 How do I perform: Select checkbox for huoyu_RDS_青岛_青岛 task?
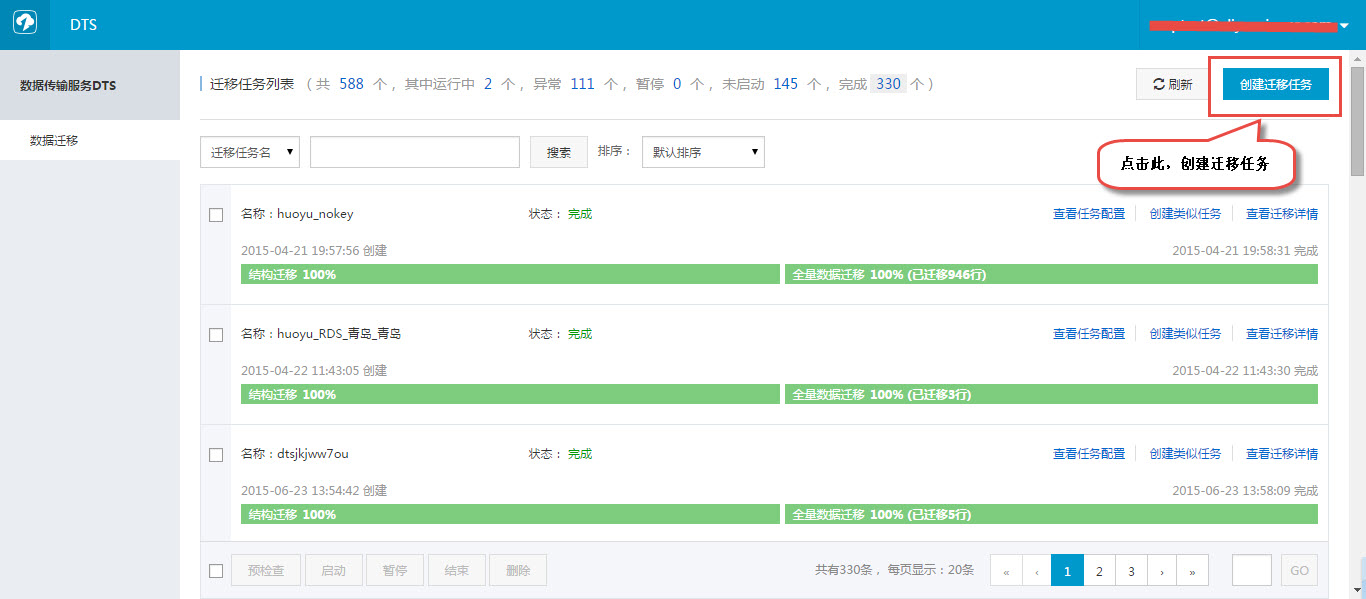[x=216, y=335]
